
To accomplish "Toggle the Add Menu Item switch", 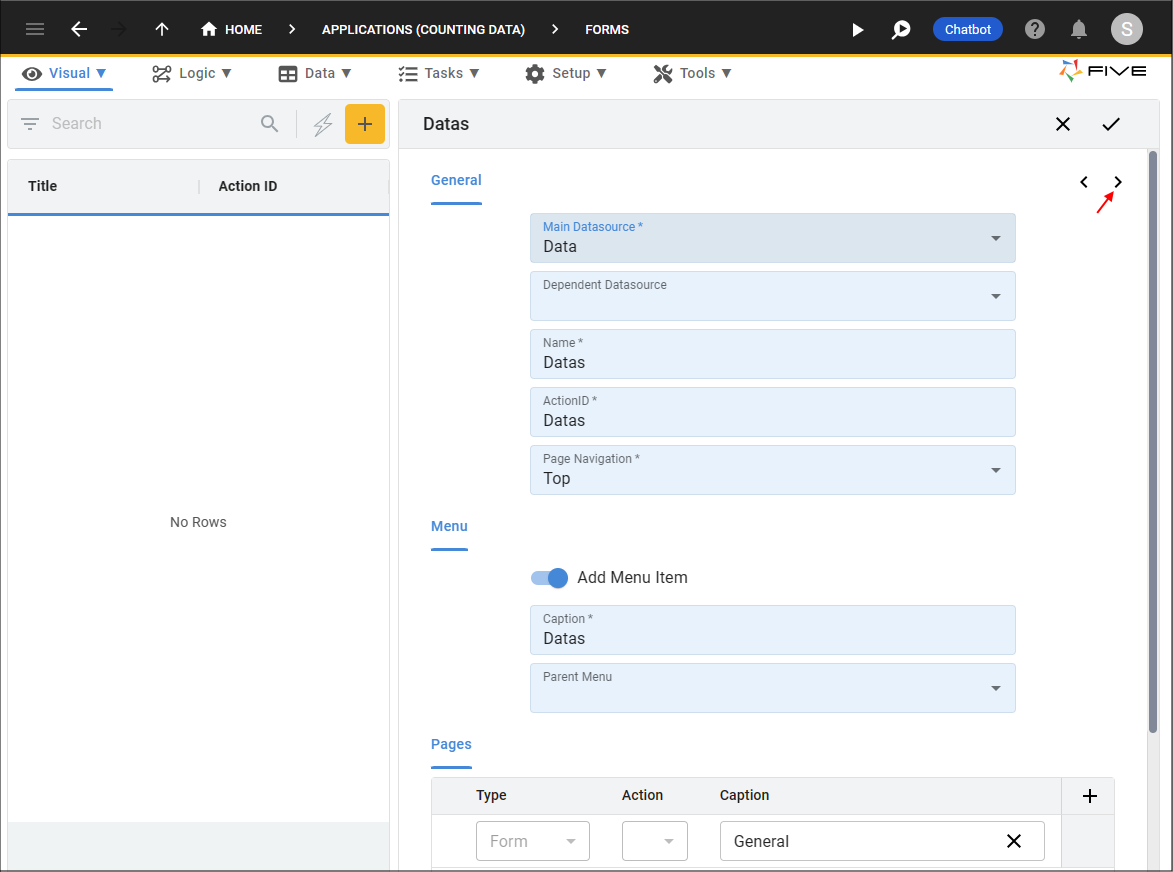I will point(550,577).
